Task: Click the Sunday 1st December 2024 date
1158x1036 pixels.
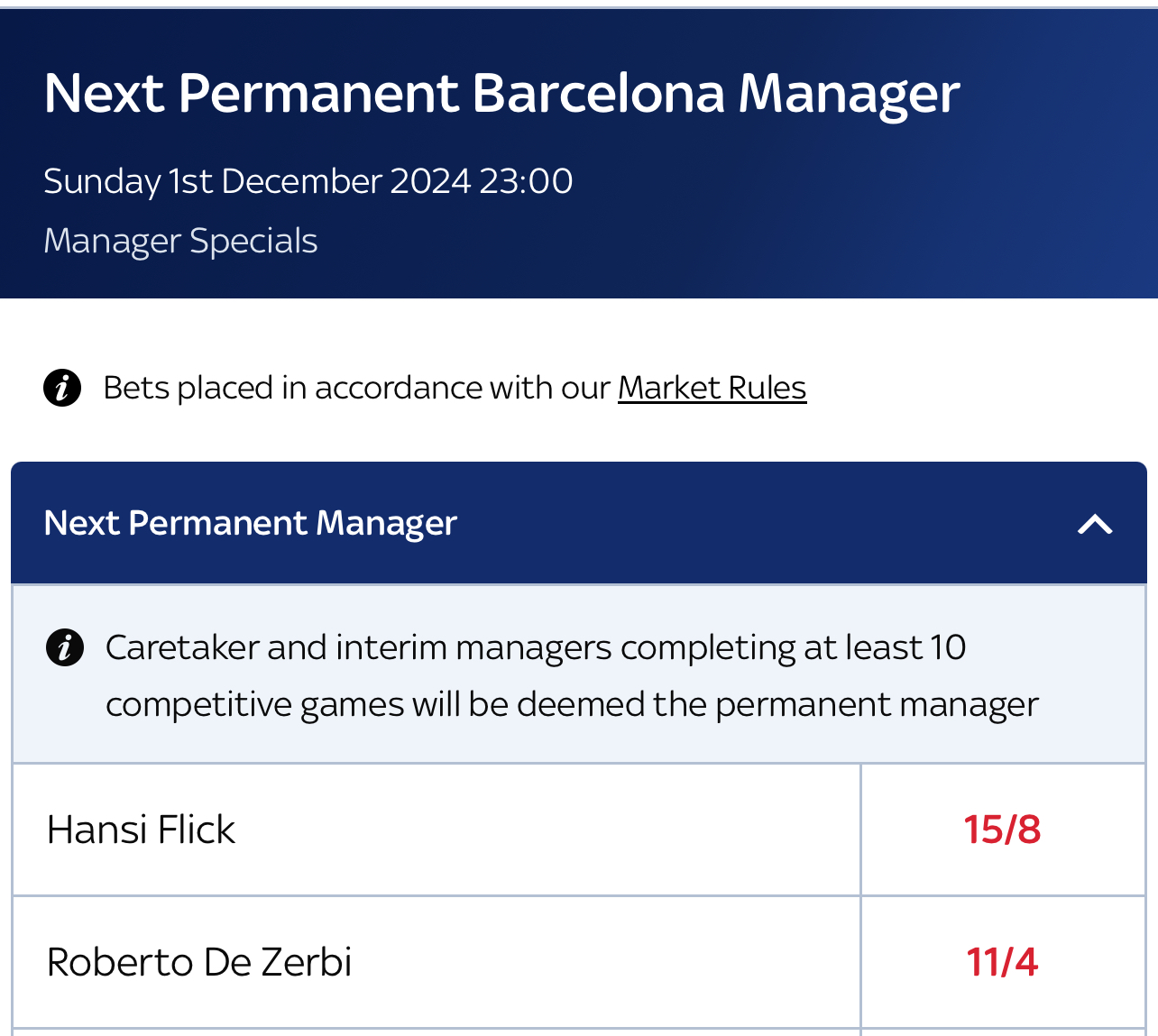Action: pyautogui.click(x=257, y=181)
